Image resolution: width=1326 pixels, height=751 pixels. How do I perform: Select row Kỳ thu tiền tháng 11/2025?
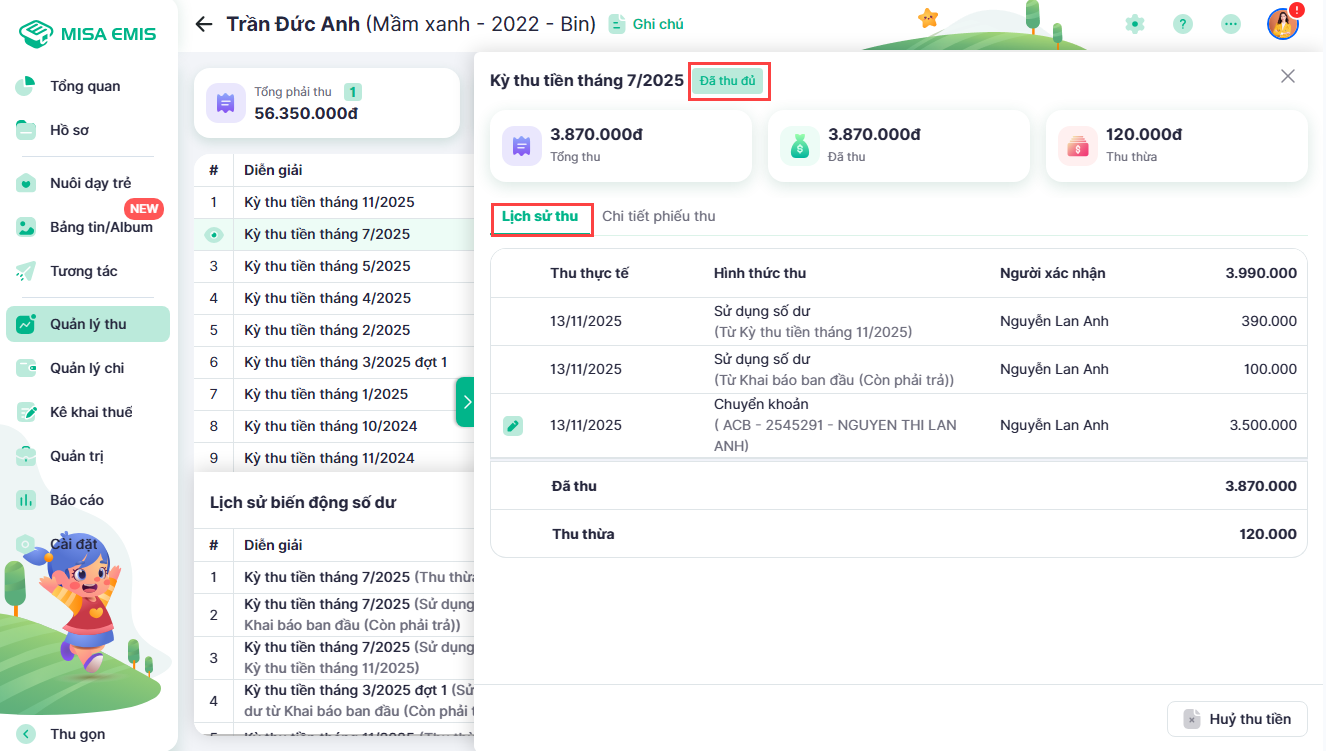[329, 202]
